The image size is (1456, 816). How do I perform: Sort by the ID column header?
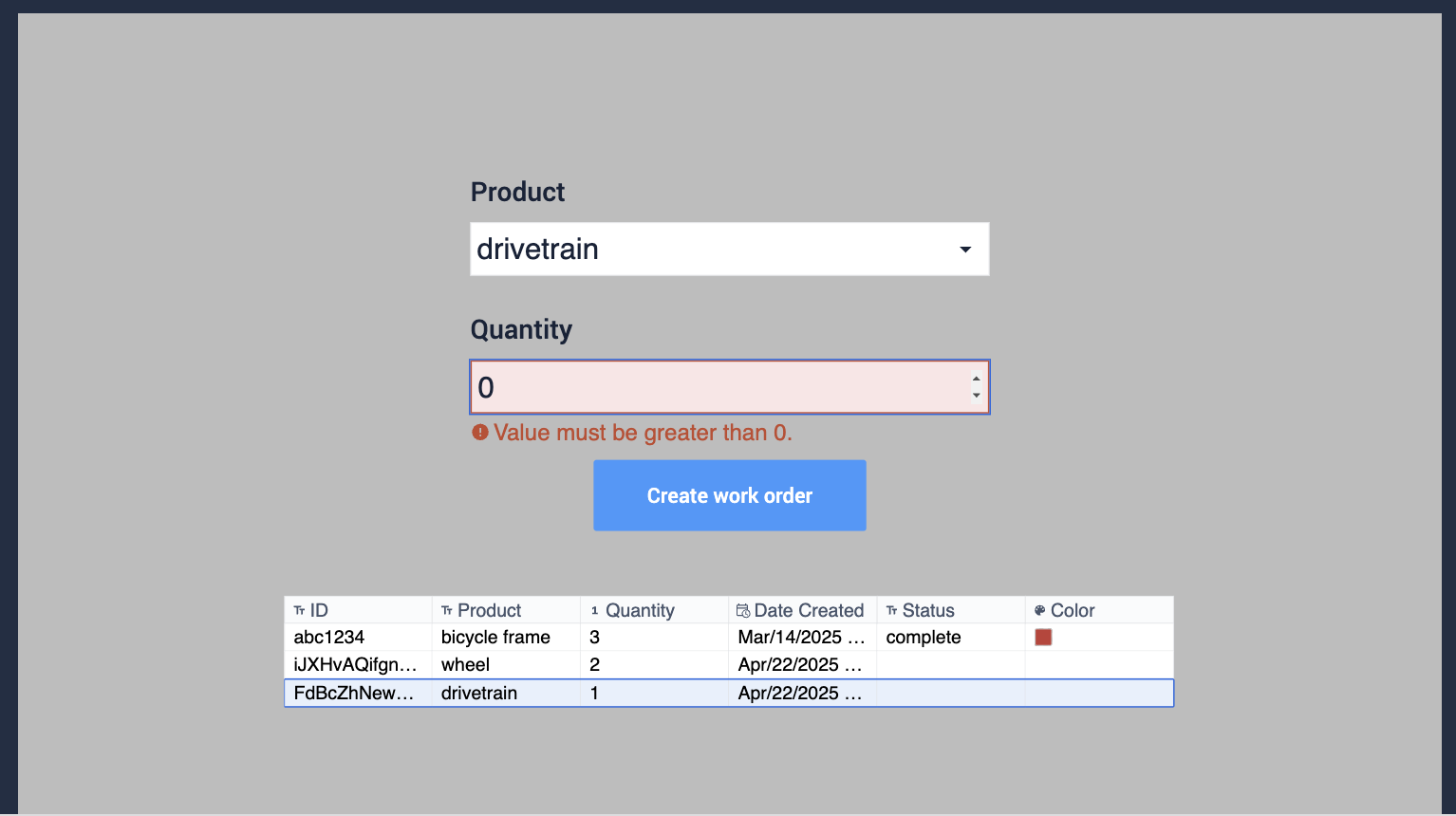click(358, 610)
